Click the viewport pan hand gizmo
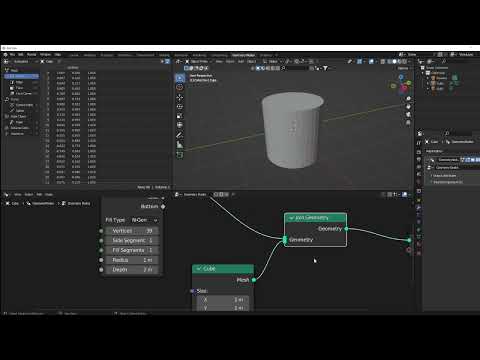 408,107
